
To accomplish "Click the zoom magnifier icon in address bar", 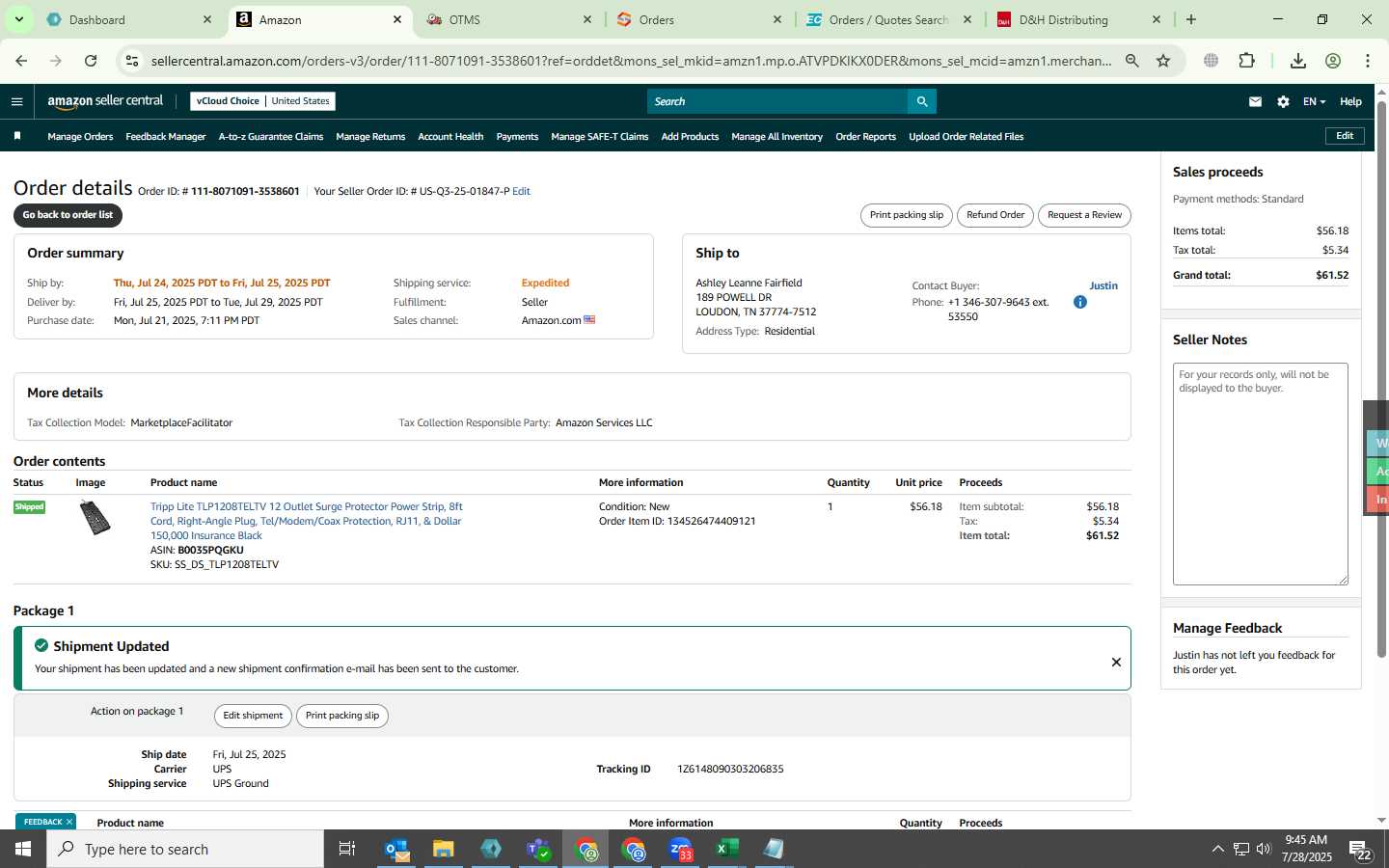I will pyautogui.click(x=1132, y=61).
